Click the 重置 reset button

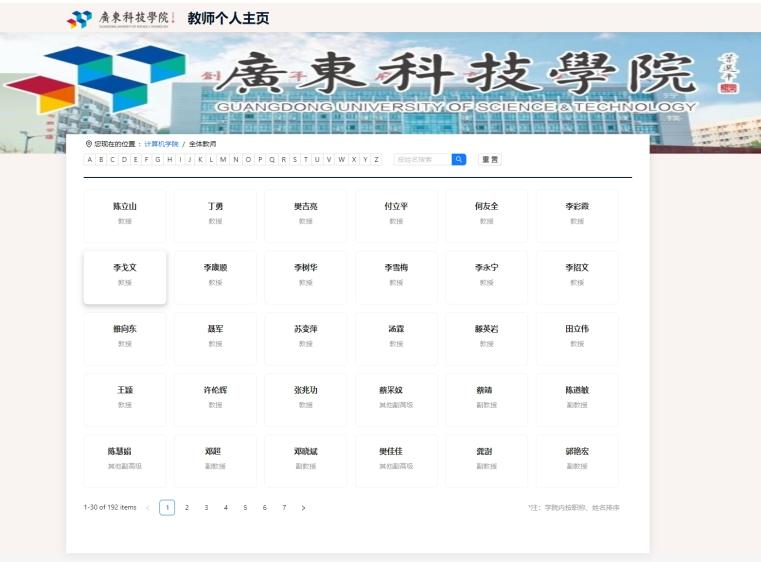(490, 159)
